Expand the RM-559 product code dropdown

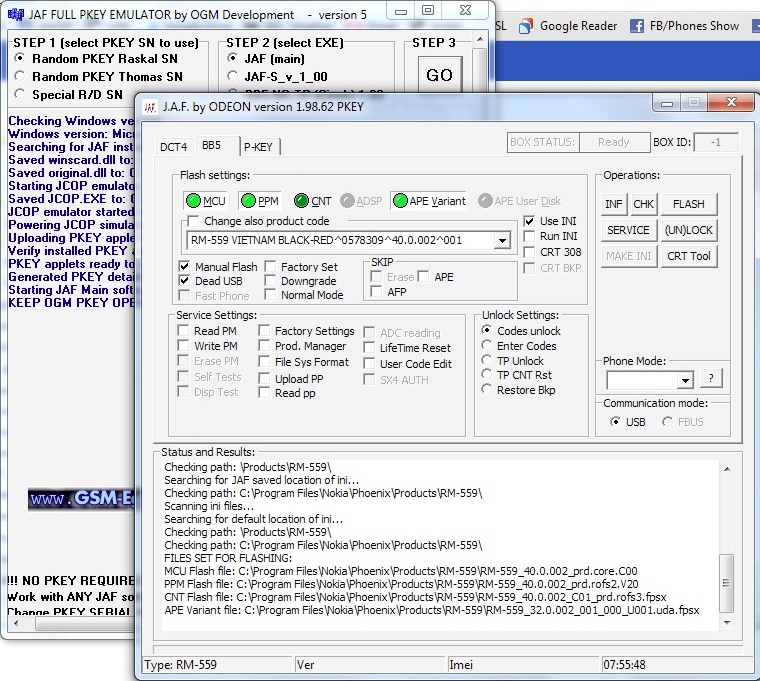click(x=502, y=240)
